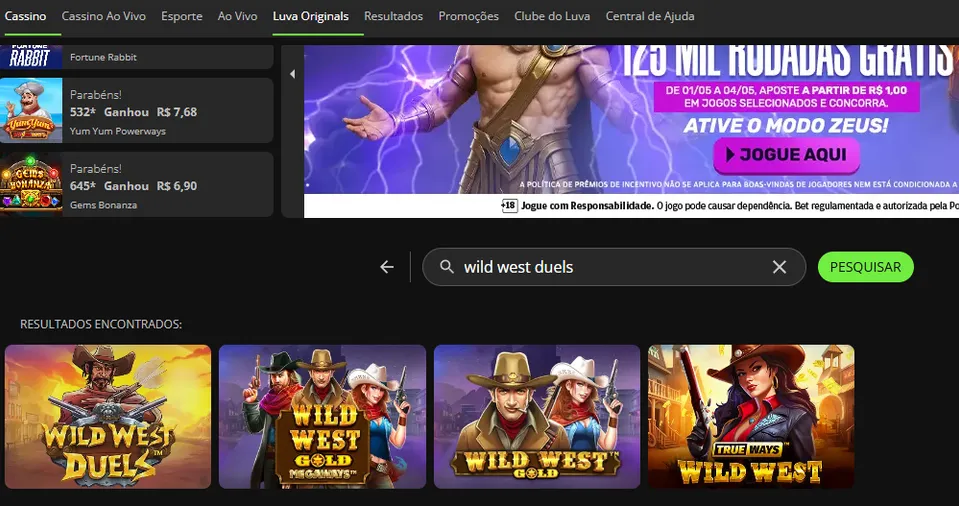Open Wild West Gold Megaways game

[322, 417]
